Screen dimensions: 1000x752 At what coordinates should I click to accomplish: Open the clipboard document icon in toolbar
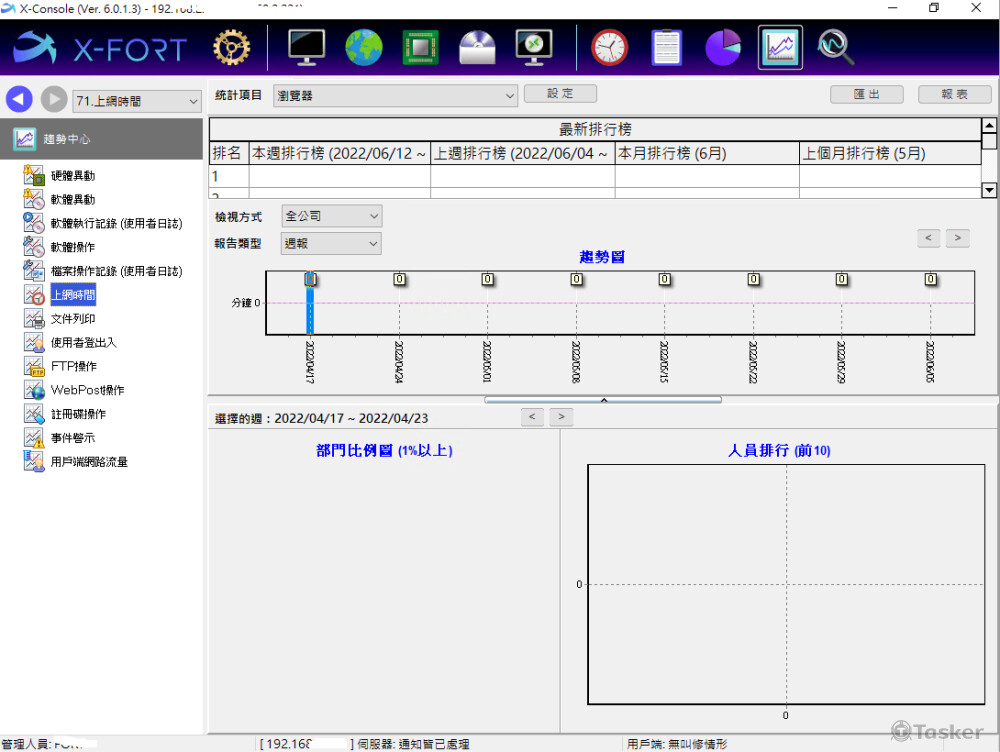pos(666,47)
